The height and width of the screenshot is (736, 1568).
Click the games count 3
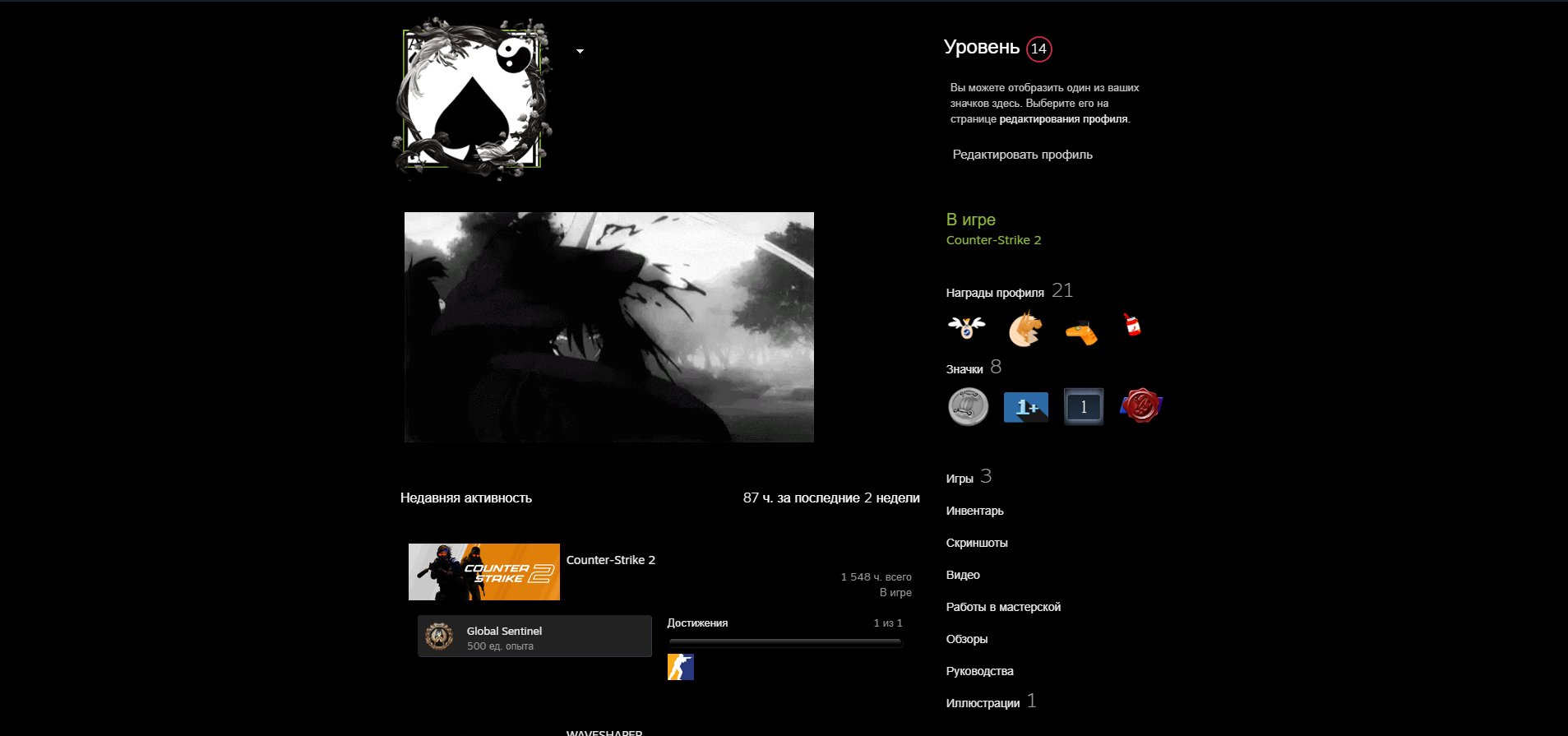tap(986, 476)
